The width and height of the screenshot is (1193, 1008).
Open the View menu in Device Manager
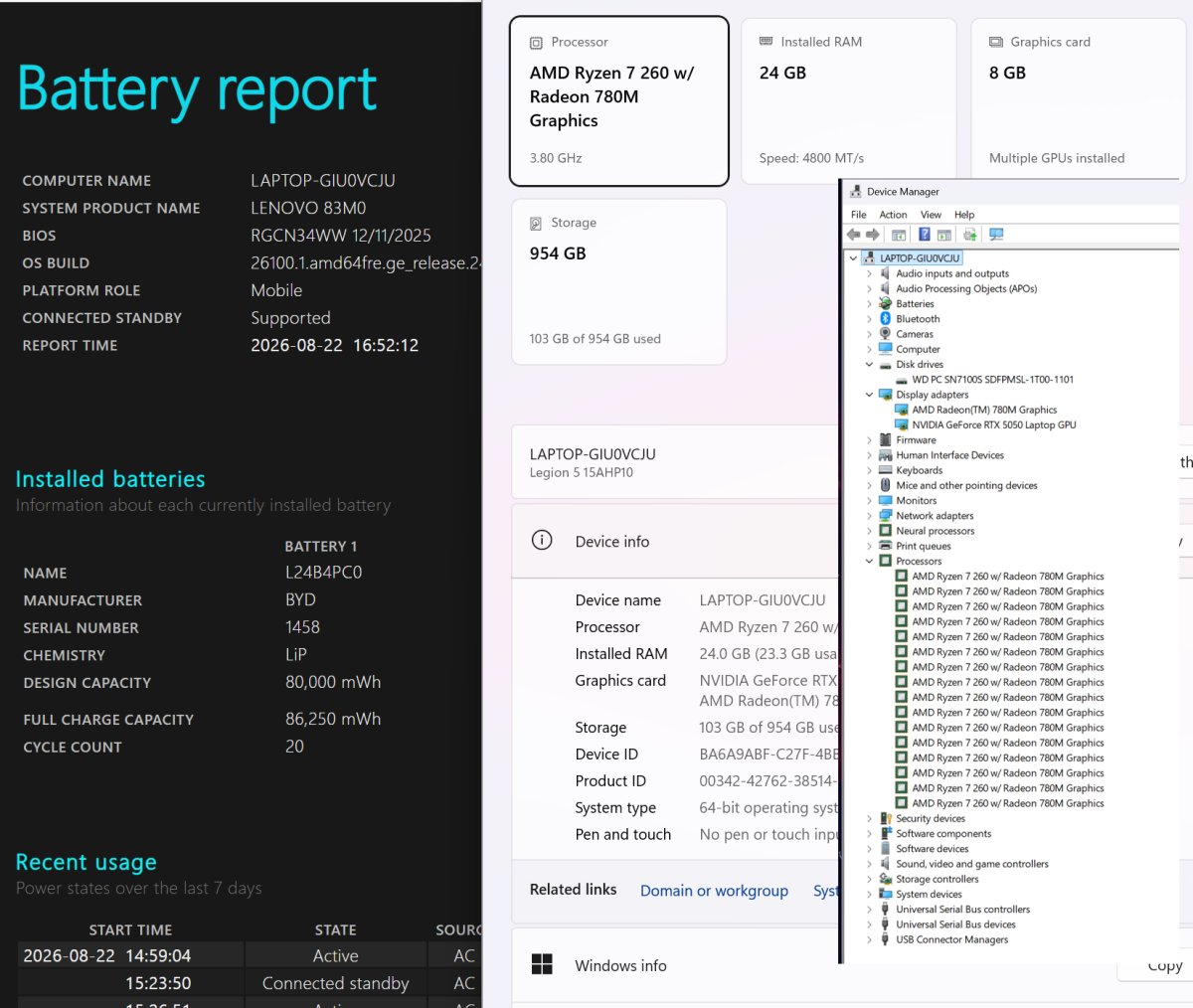pyautogui.click(x=931, y=215)
